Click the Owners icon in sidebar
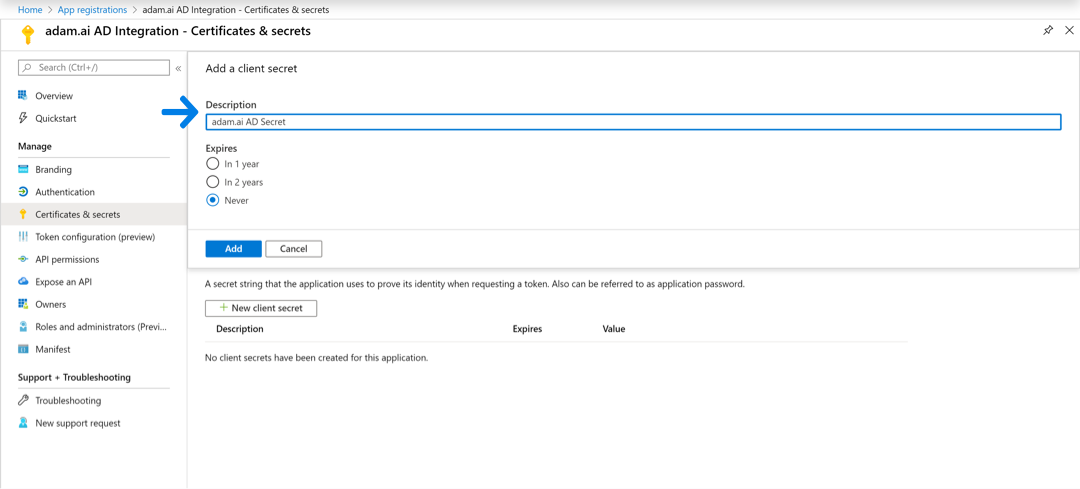 coord(23,304)
